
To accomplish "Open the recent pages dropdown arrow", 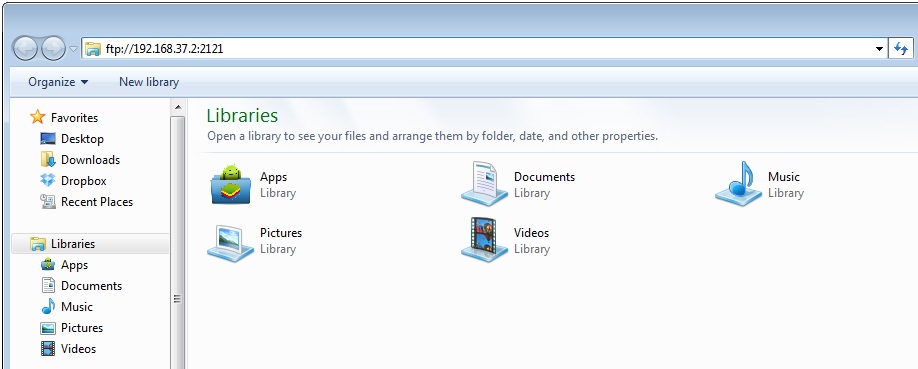I will point(73,49).
